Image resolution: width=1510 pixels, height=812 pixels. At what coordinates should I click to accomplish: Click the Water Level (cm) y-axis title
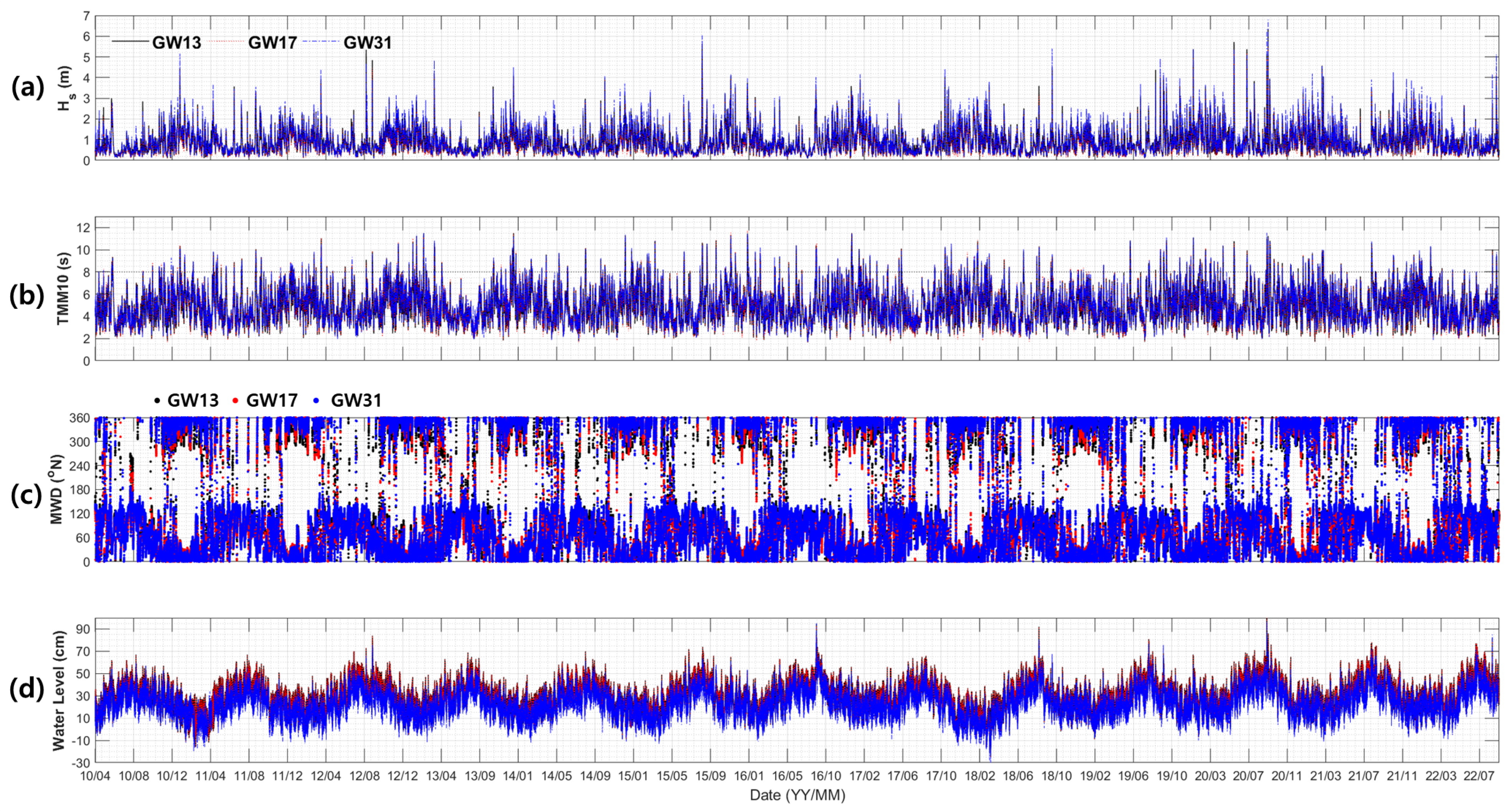(x=59, y=691)
